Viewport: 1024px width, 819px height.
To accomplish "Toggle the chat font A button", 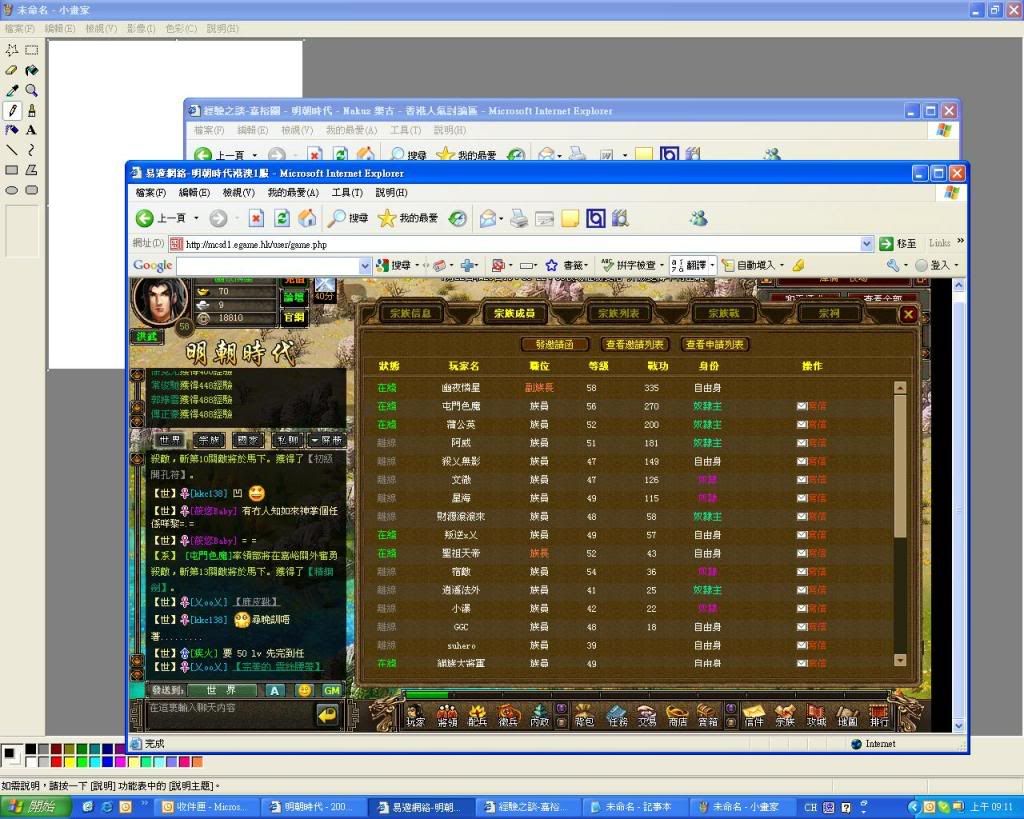I will pos(274,690).
